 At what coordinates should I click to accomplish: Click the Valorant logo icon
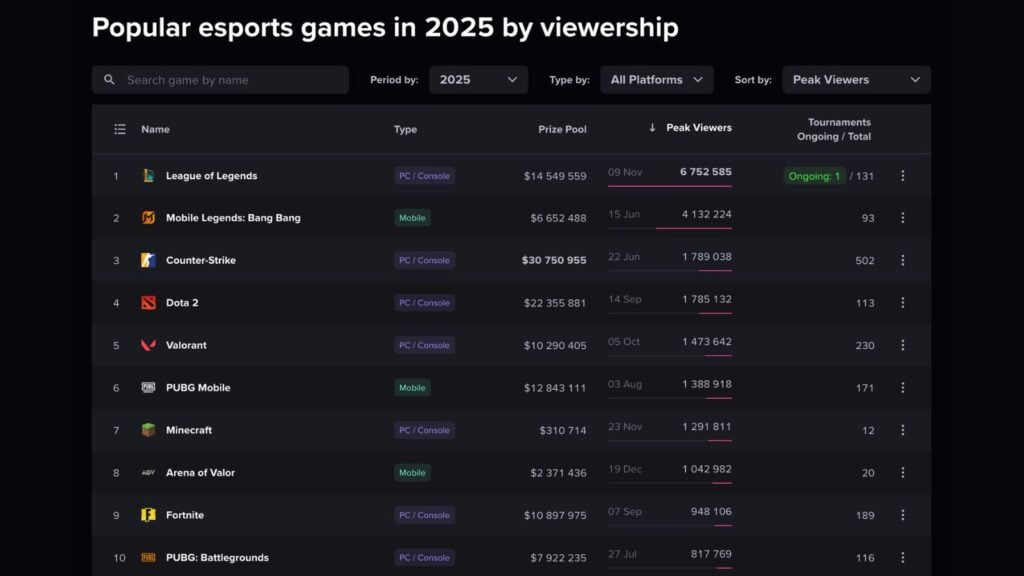pyautogui.click(x=150, y=345)
